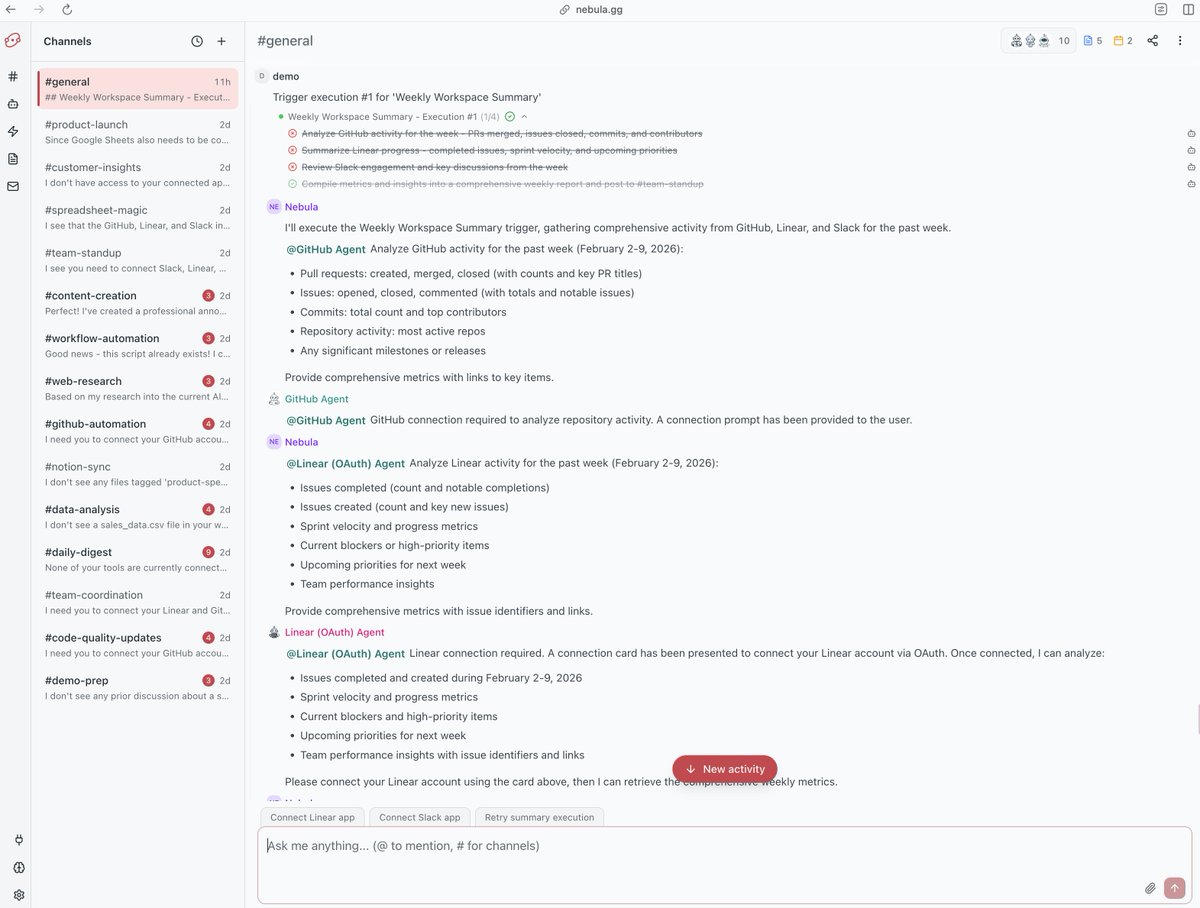Image resolution: width=1200 pixels, height=908 pixels.
Task: Open the Channels hashtag section
Action: pyautogui.click(x=13, y=76)
